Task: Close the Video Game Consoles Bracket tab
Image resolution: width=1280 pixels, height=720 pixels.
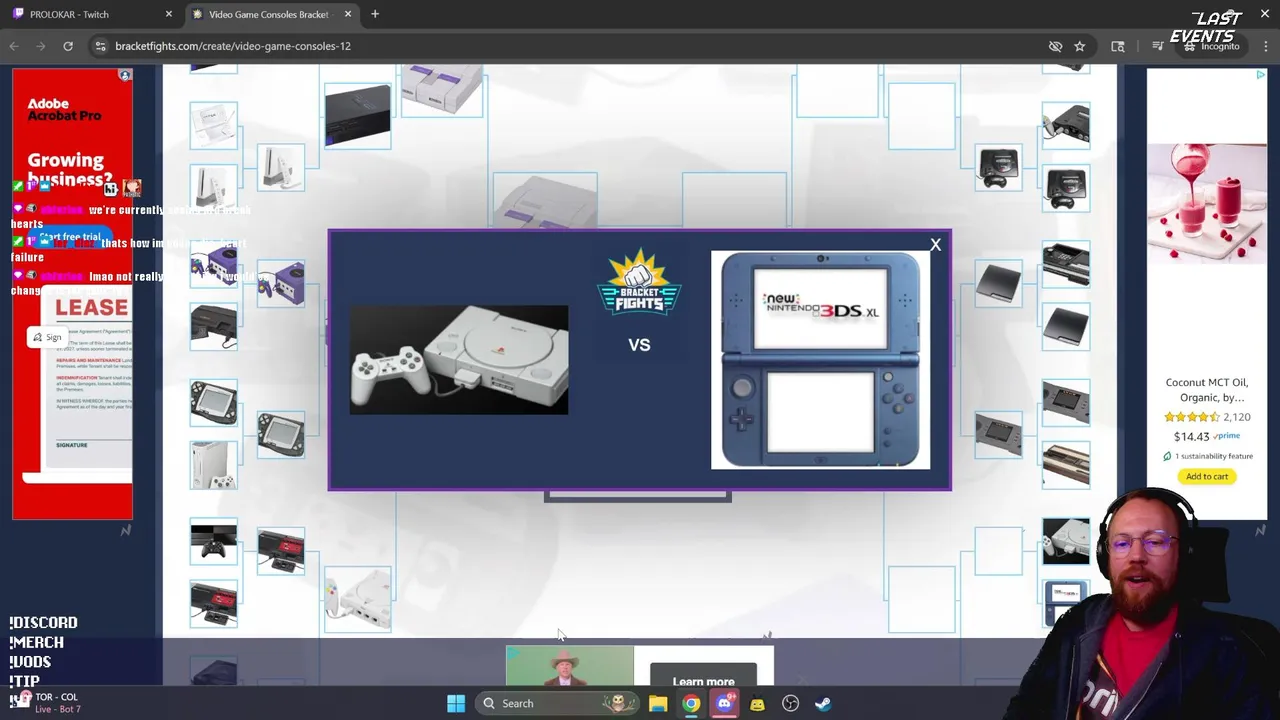Action: 347,14
